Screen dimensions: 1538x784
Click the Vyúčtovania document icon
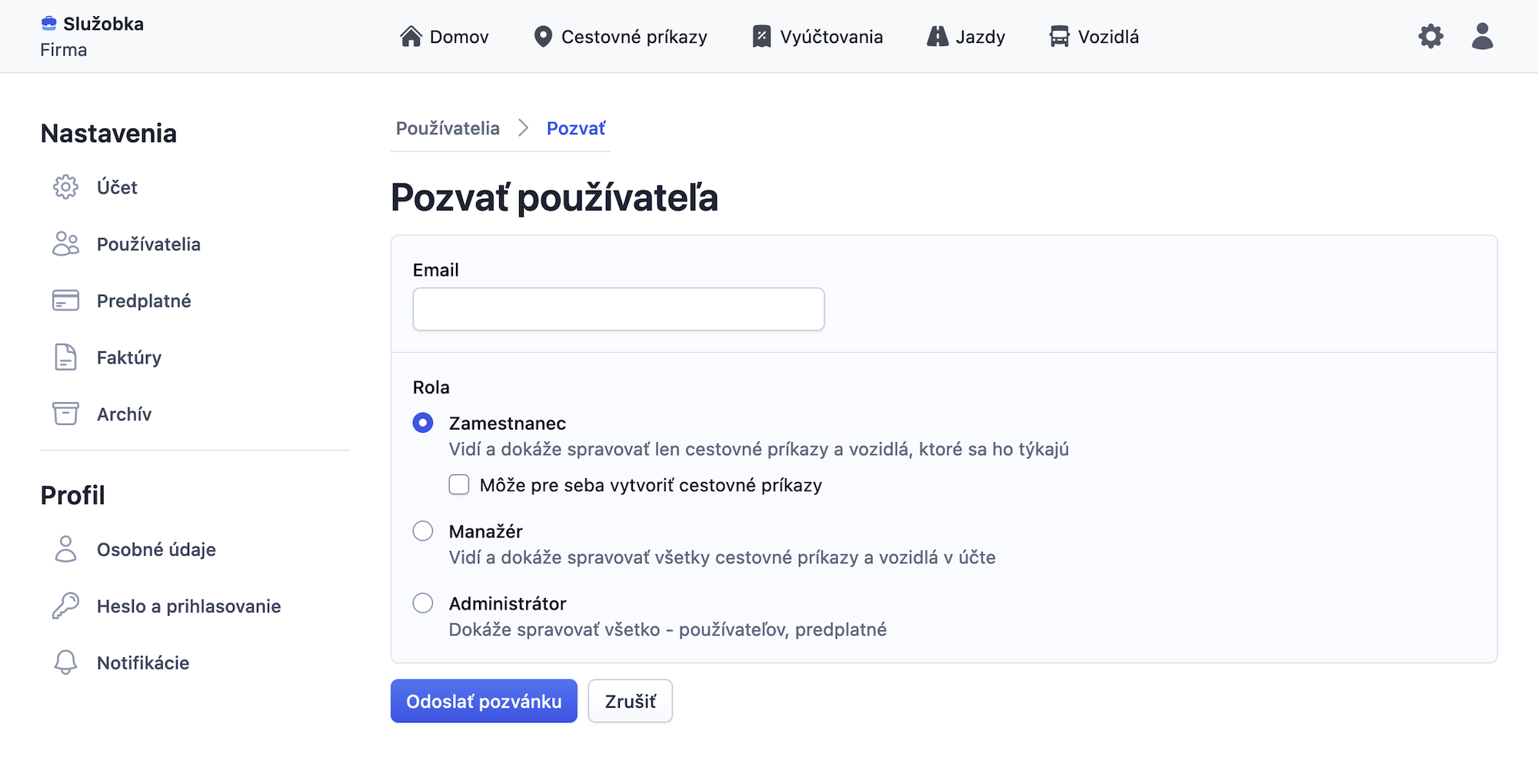click(x=760, y=36)
